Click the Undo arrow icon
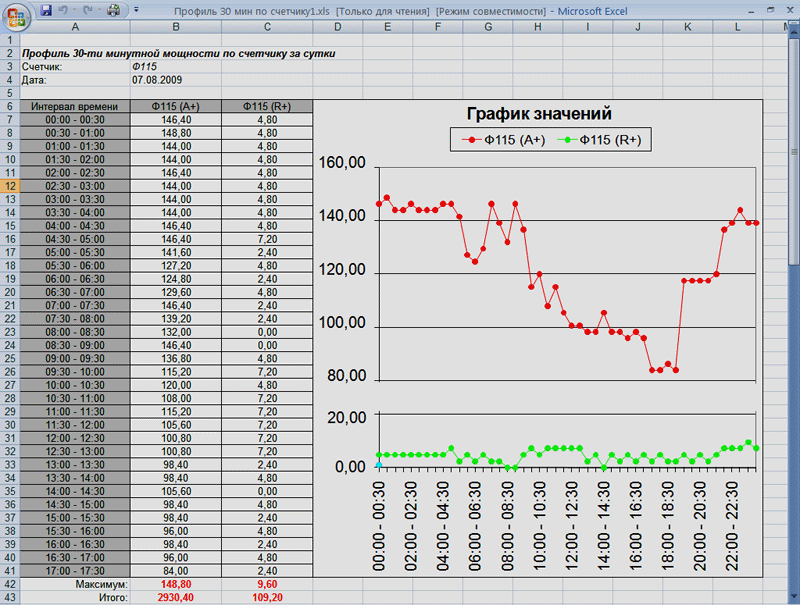The image size is (800, 605). (63, 11)
